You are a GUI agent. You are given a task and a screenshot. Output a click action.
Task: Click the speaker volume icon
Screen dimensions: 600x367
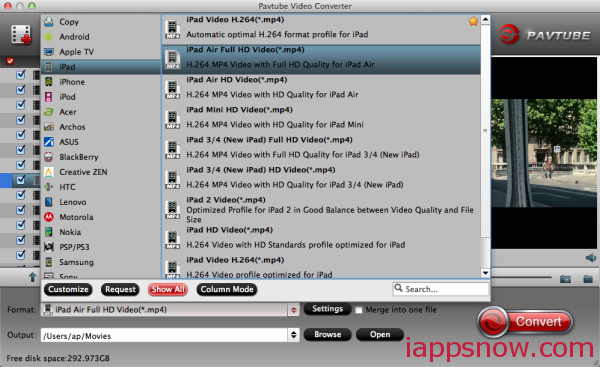590,258
